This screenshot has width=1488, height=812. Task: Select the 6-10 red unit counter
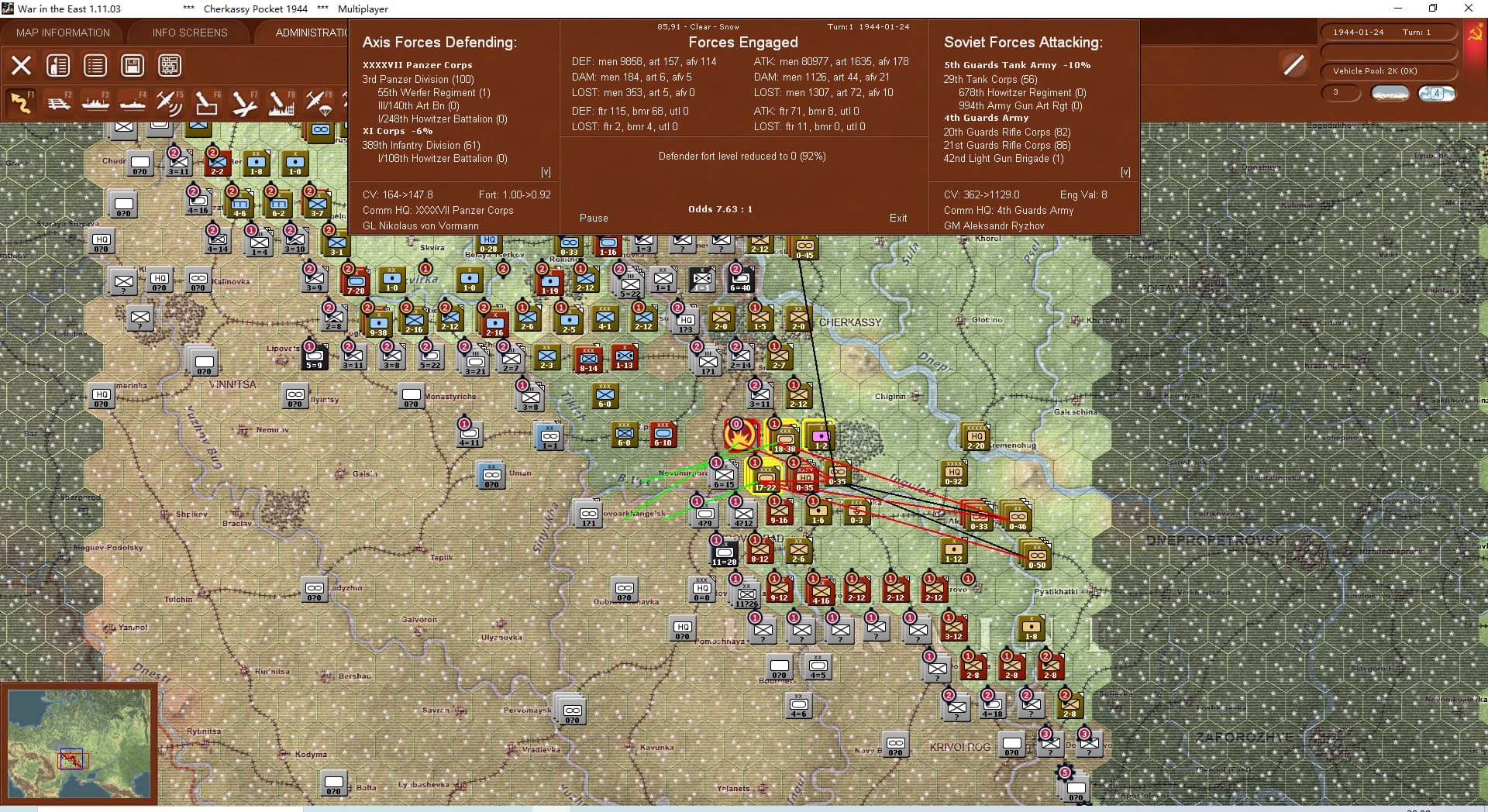click(x=663, y=435)
